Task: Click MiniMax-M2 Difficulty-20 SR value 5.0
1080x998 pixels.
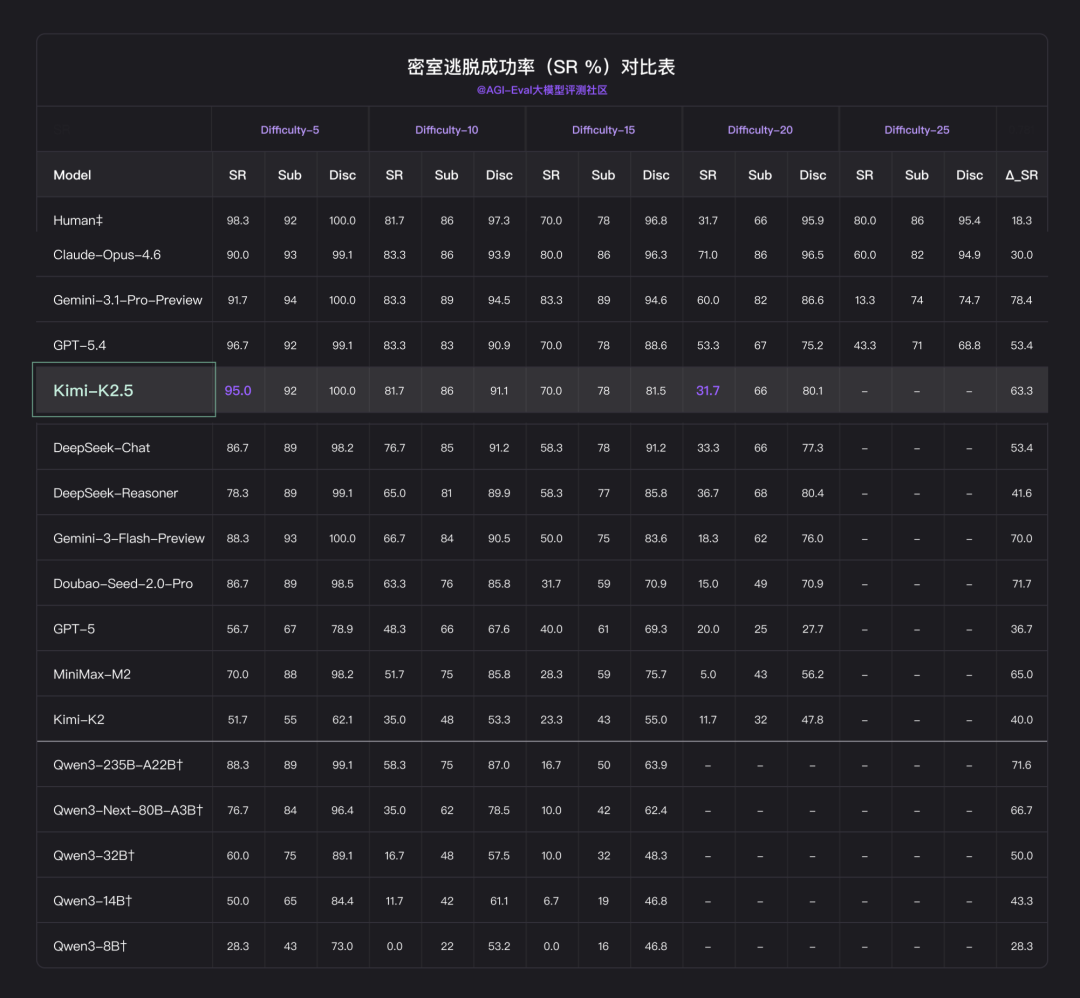Action: [x=708, y=674]
